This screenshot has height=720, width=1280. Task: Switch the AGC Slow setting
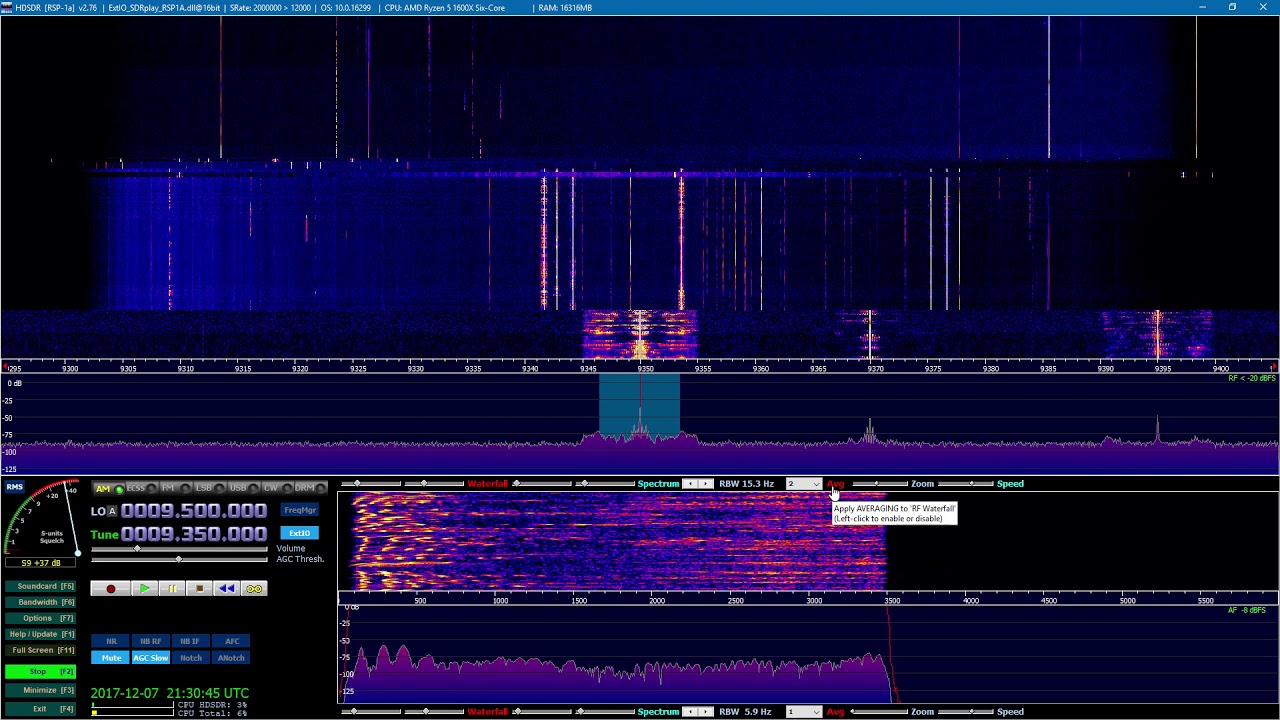tap(150, 658)
